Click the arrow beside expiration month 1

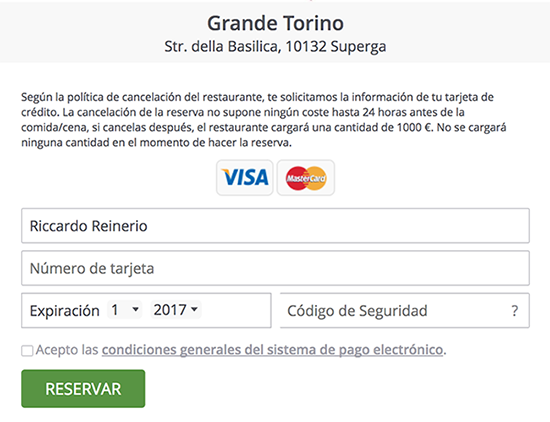(x=135, y=310)
